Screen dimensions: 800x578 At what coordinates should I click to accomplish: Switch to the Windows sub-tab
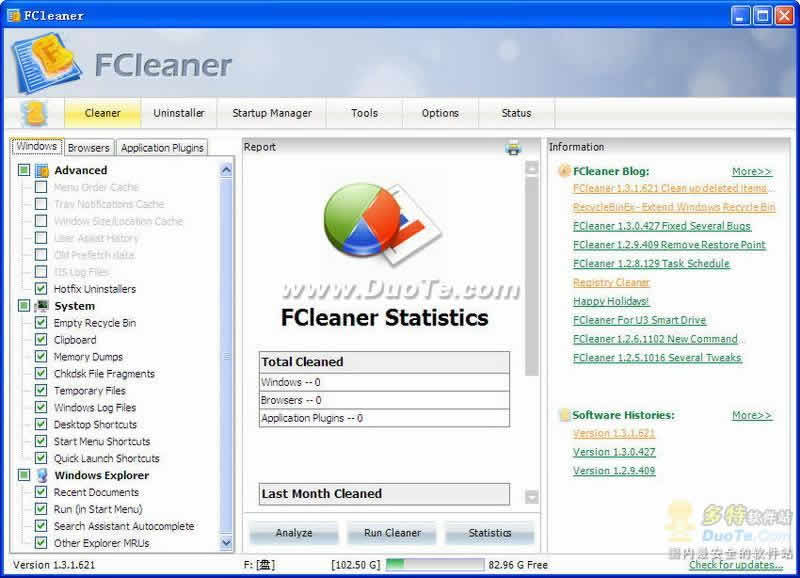(37, 146)
